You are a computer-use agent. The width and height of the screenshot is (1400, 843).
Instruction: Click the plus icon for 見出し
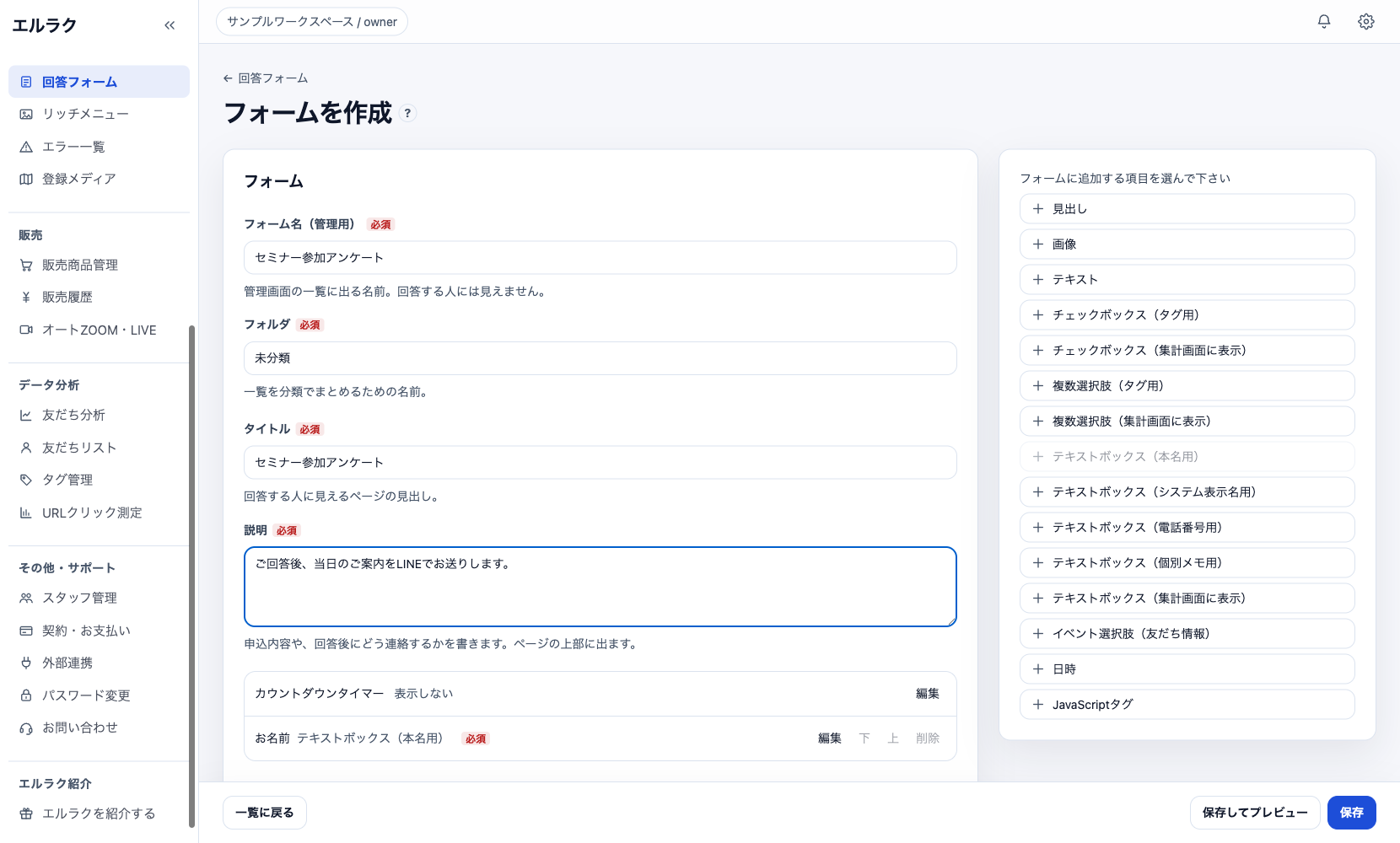(1038, 208)
